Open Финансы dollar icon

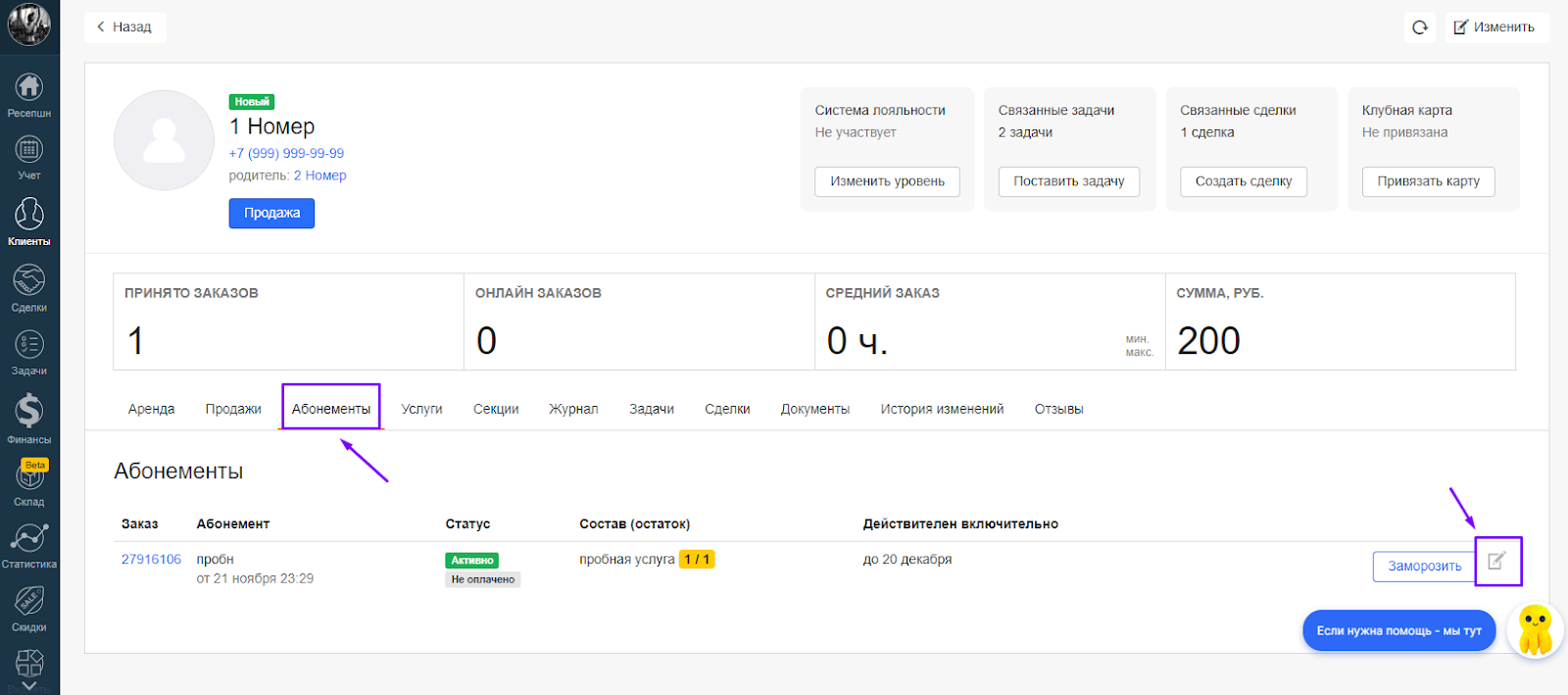(29, 418)
